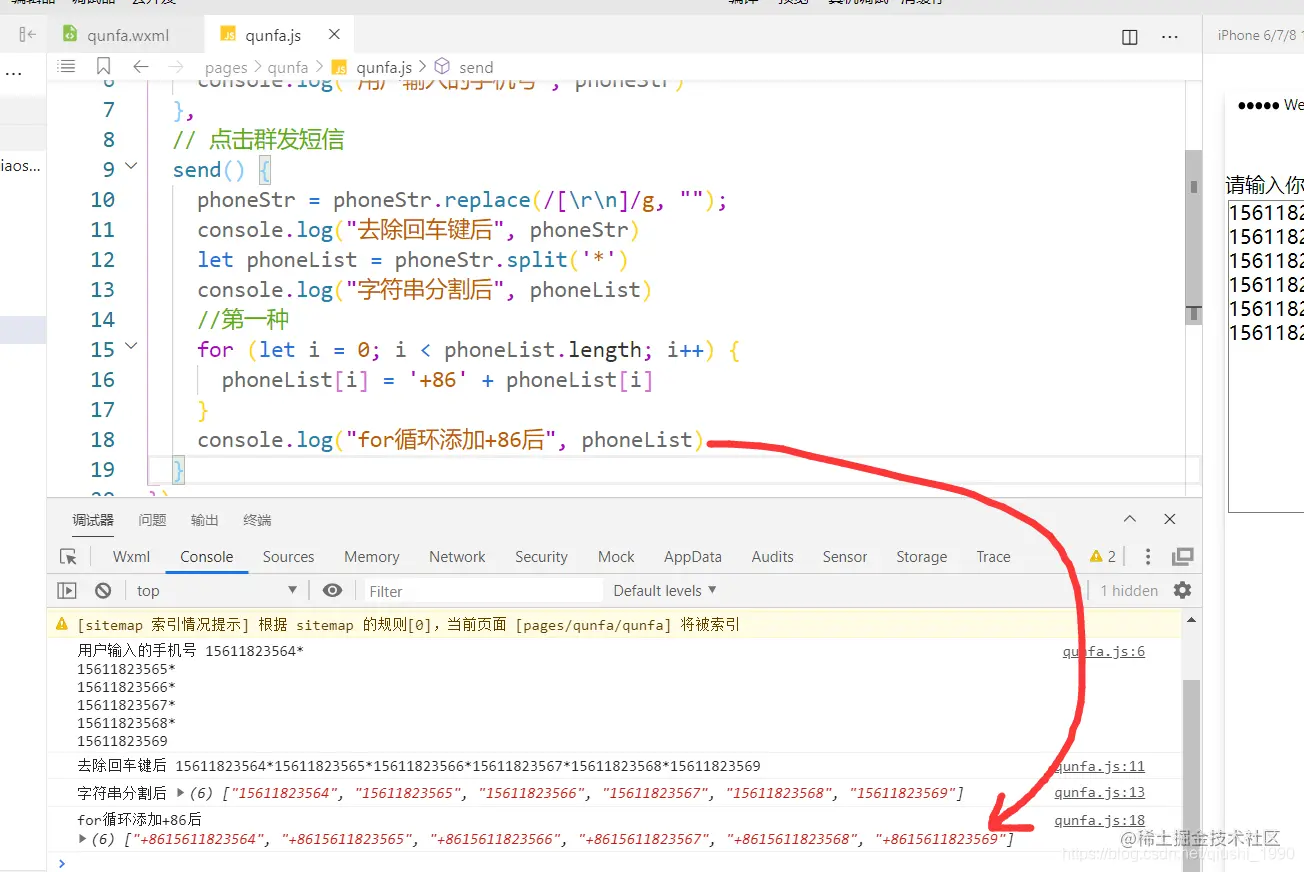Open the editor more actions ellipsis
The image size is (1304, 872).
click(x=1170, y=36)
